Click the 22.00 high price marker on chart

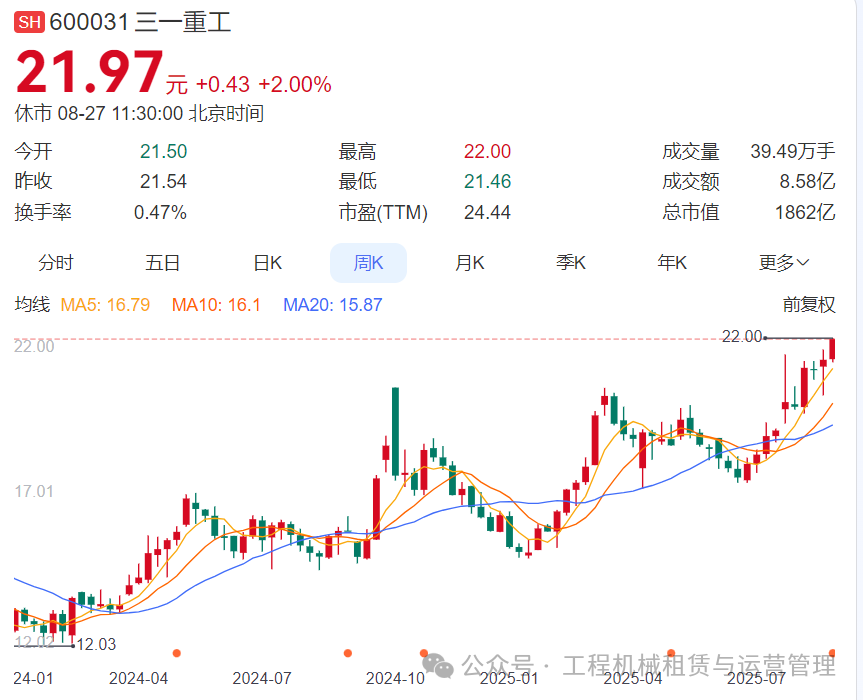741,336
